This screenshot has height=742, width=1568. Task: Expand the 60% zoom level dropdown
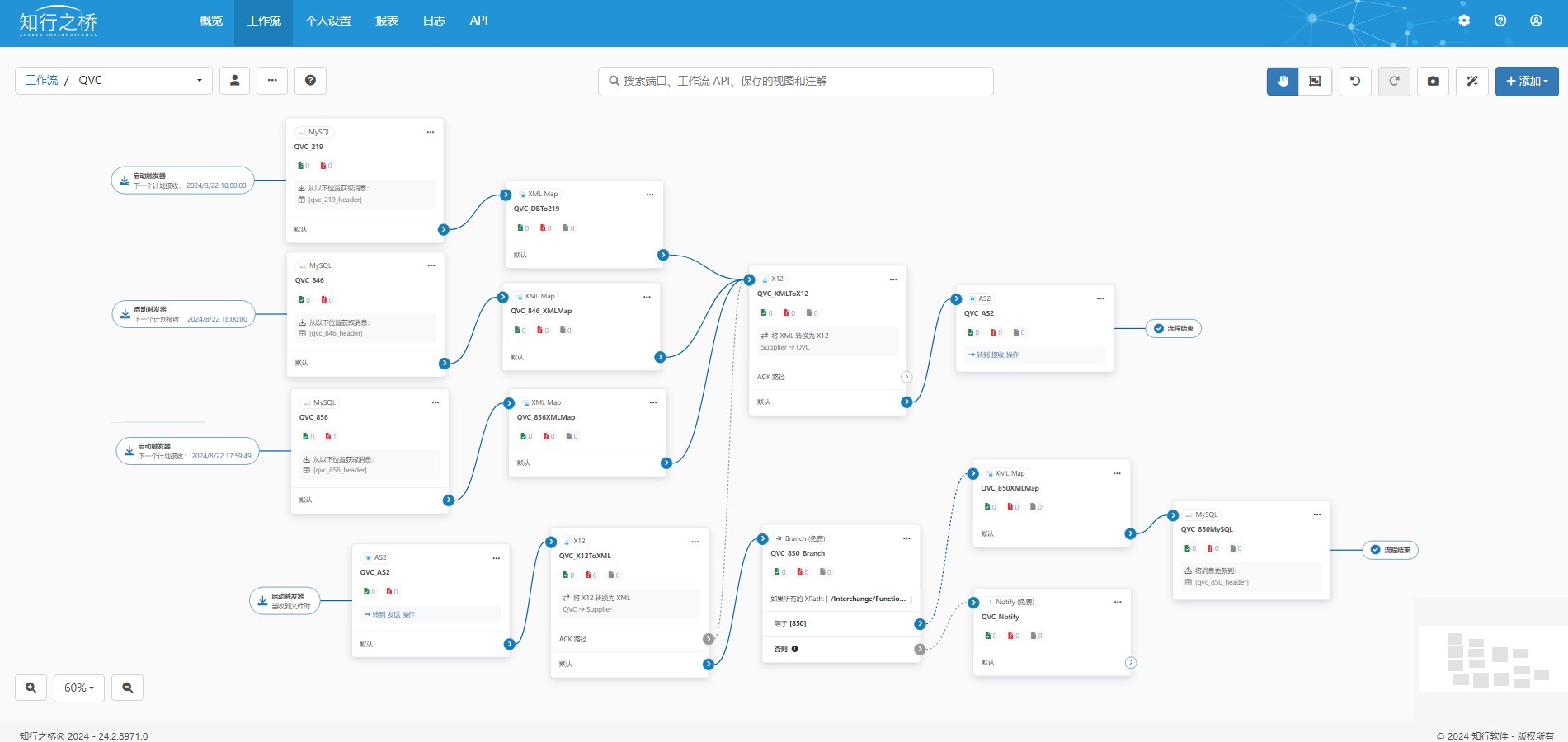point(79,688)
